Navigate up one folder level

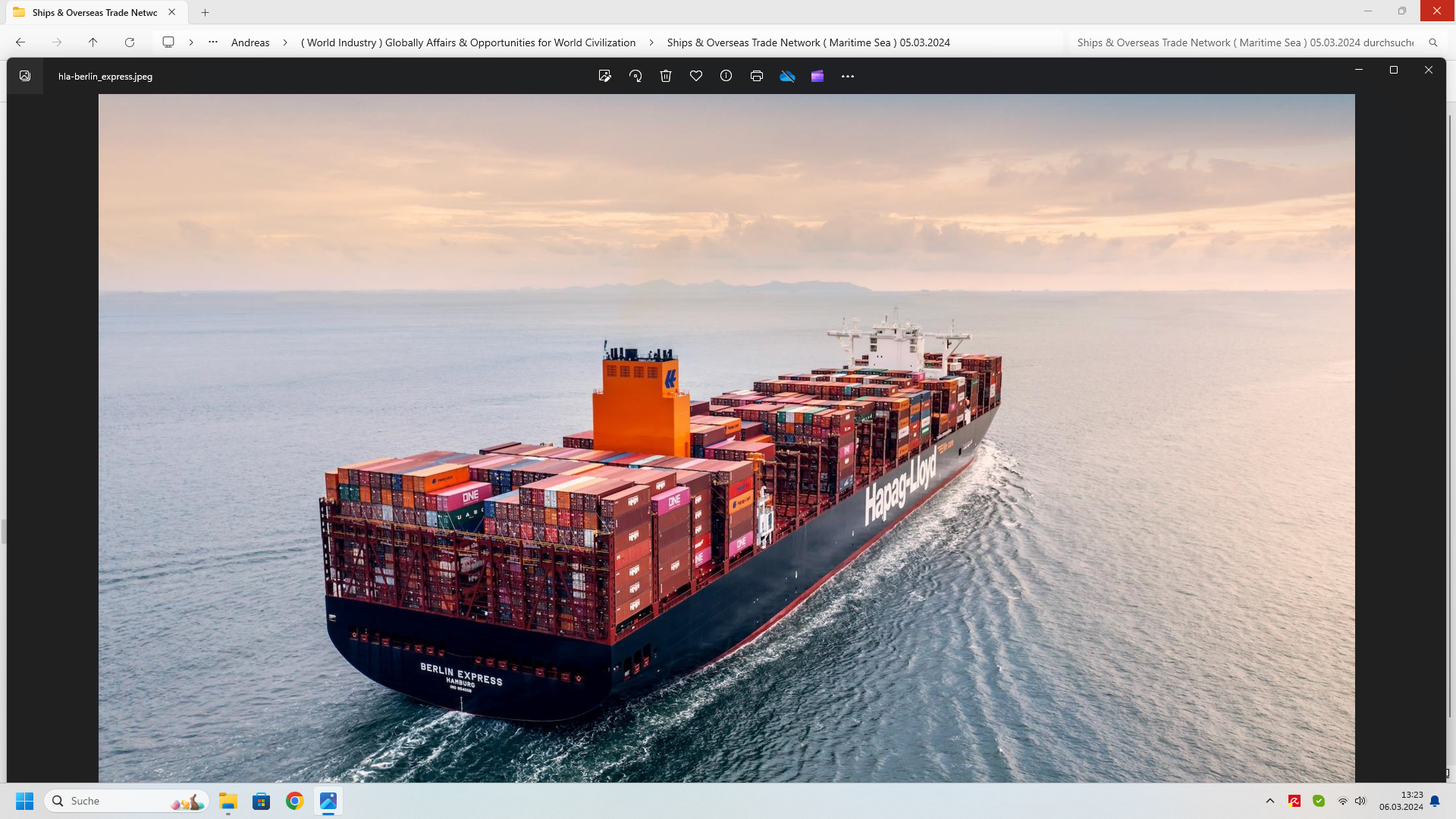click(93, 42)
